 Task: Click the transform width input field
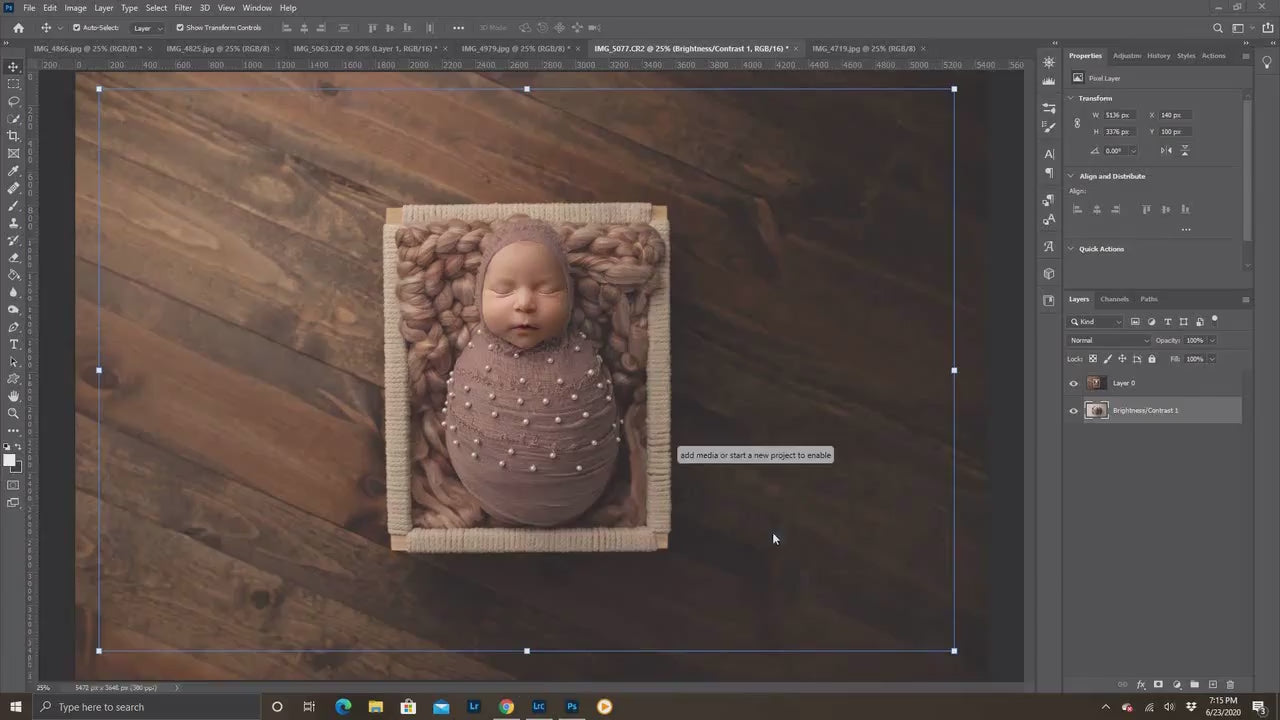1119,115
